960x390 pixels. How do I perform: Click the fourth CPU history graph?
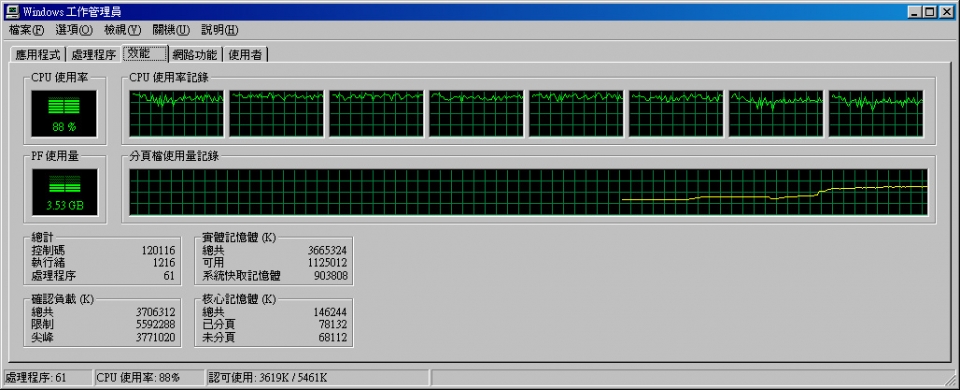pos(476,113)
